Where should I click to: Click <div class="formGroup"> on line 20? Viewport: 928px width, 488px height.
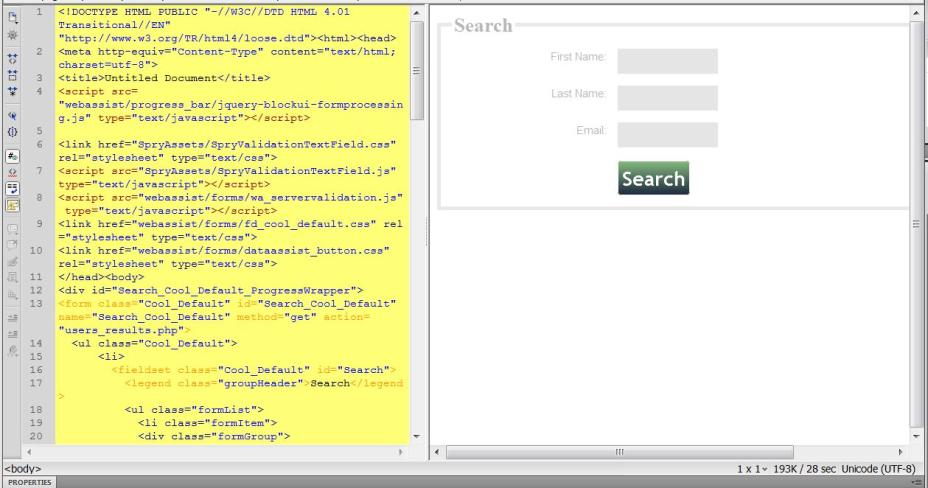(214, 437)
